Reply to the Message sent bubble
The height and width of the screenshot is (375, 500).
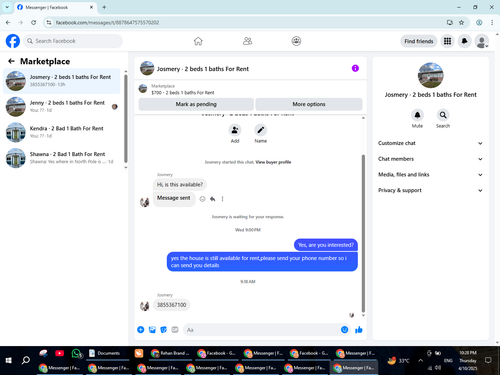point(213,199)
